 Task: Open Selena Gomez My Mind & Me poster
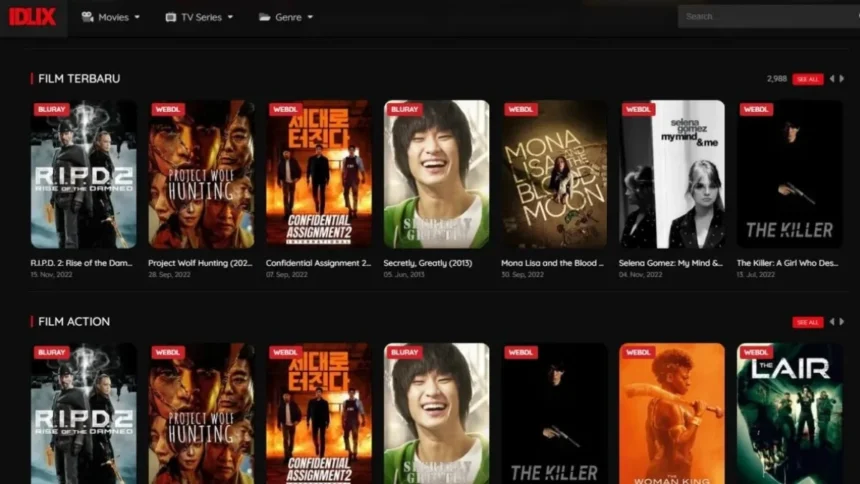click(x=672, y=174)
